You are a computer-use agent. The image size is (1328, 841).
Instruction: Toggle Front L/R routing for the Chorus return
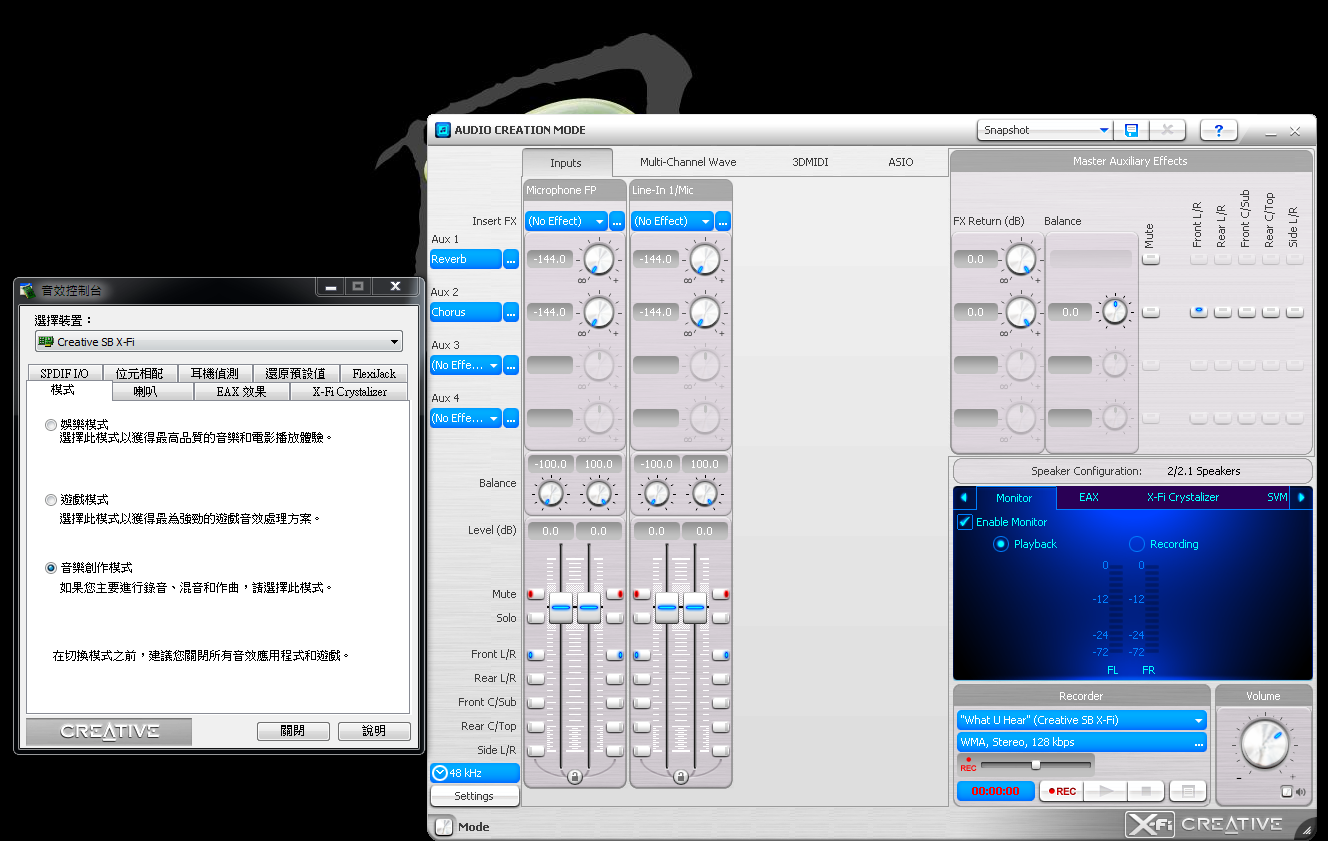point(1198,312)
